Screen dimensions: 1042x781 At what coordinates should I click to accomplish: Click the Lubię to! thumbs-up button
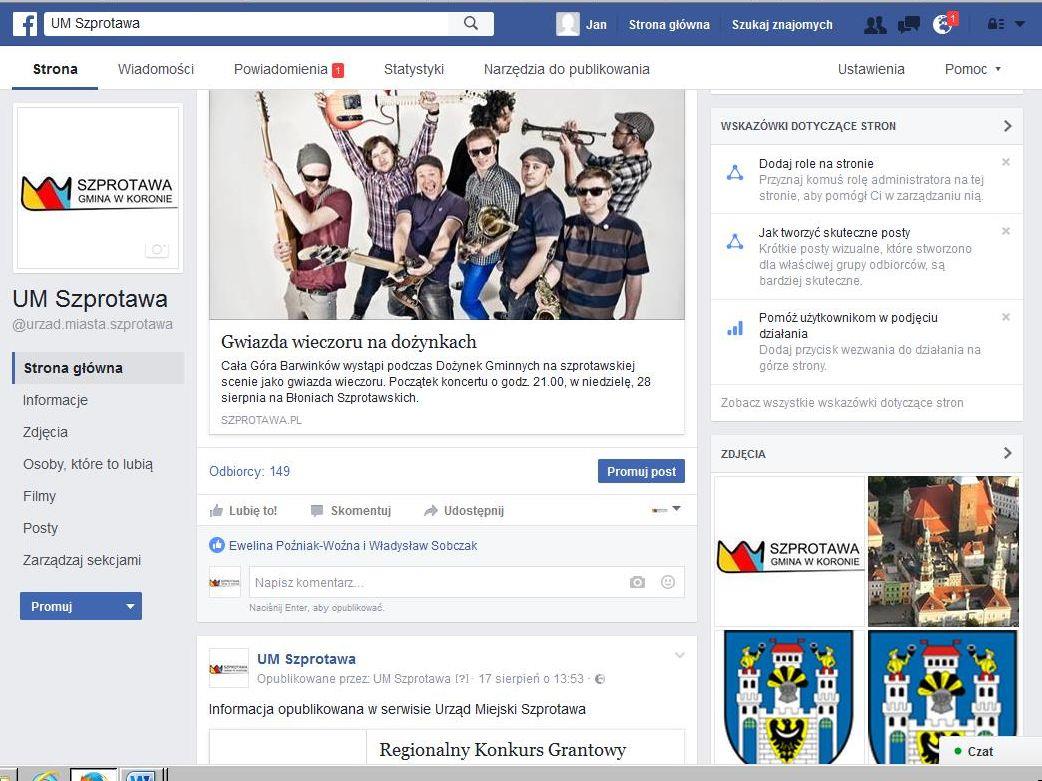tap(243, 510)
